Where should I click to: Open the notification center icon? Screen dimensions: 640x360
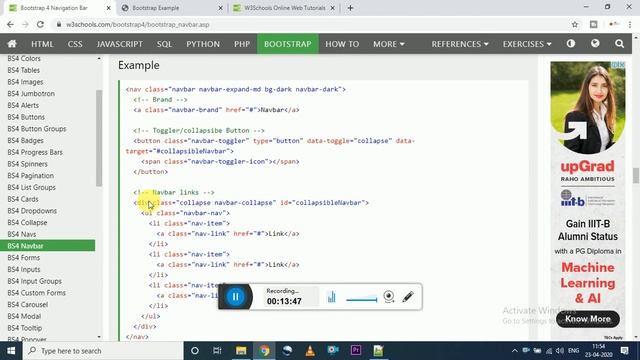[x=624, y=351]
